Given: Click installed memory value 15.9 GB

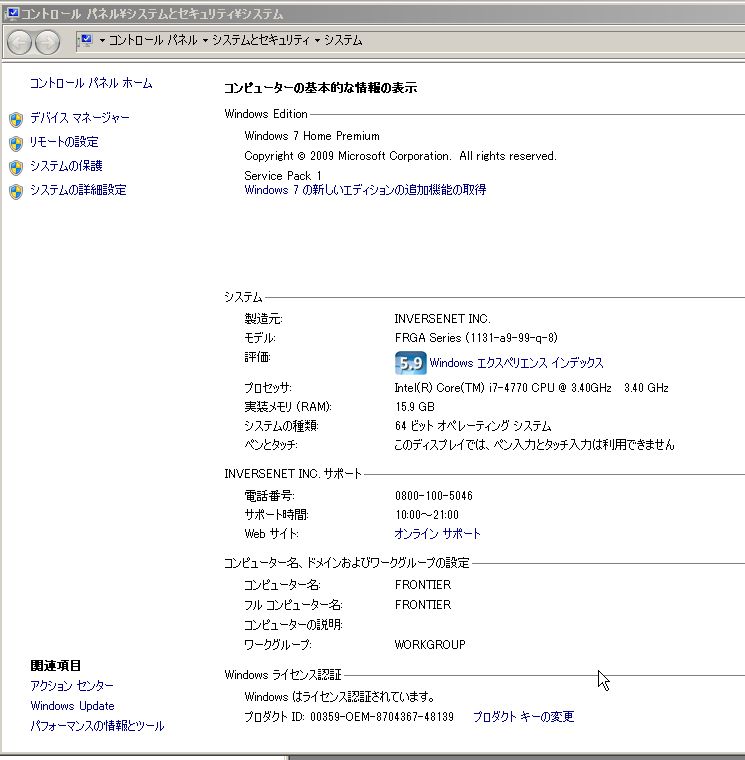Looking at the screenshot, I should 415,407.
